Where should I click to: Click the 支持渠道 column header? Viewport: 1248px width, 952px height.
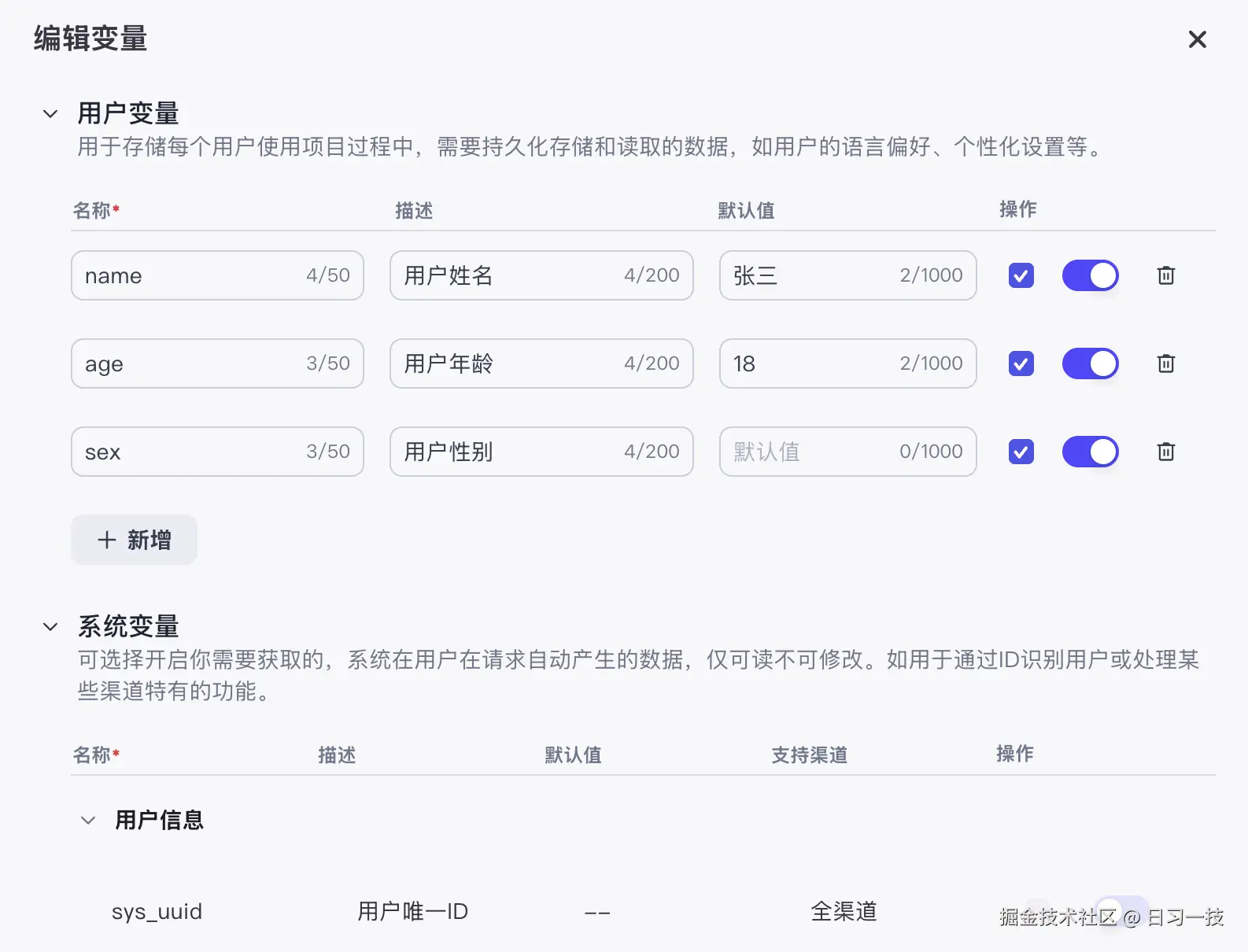pos(809,755)
